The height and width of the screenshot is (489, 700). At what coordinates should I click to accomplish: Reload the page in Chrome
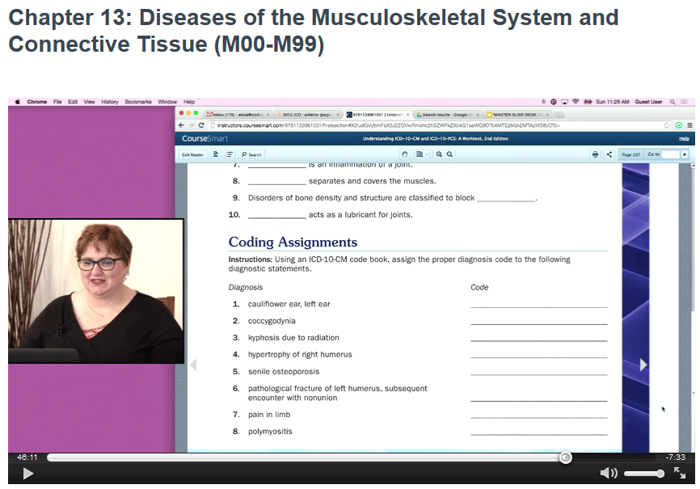click(x=201, y=125)
